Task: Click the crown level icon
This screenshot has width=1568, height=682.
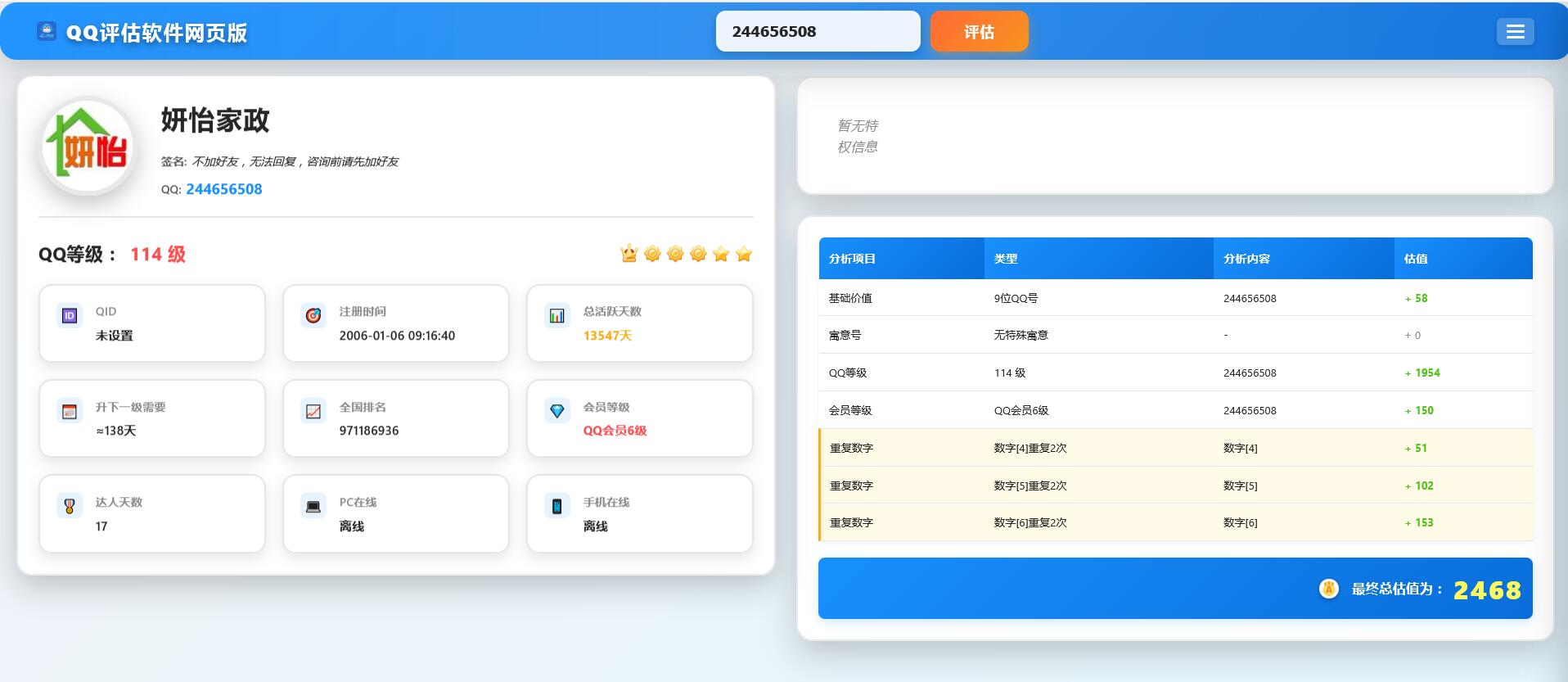Action: click(x=629, y=254)
